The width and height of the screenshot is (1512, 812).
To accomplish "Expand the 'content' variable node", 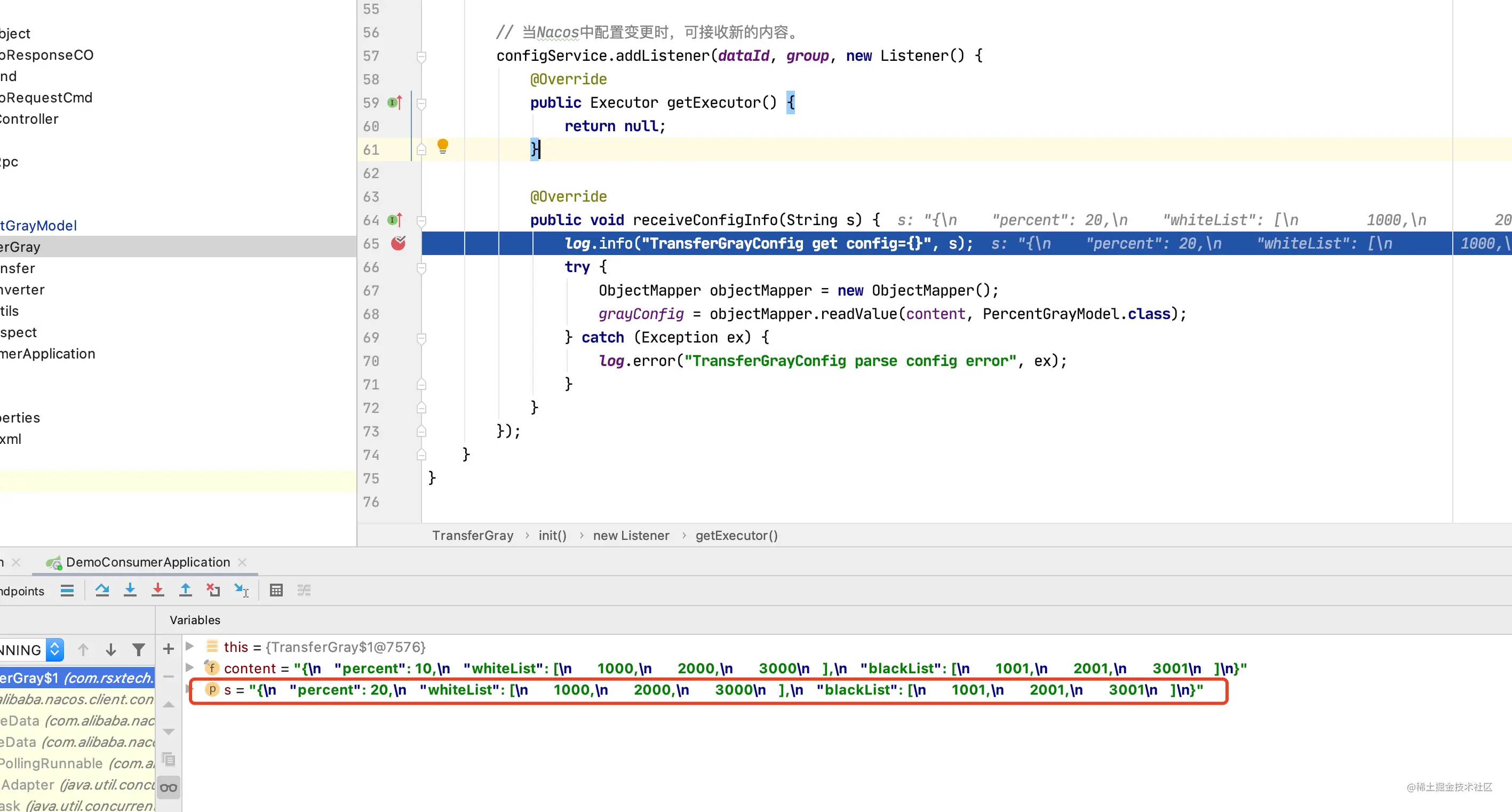I will [x=189, y=667].
